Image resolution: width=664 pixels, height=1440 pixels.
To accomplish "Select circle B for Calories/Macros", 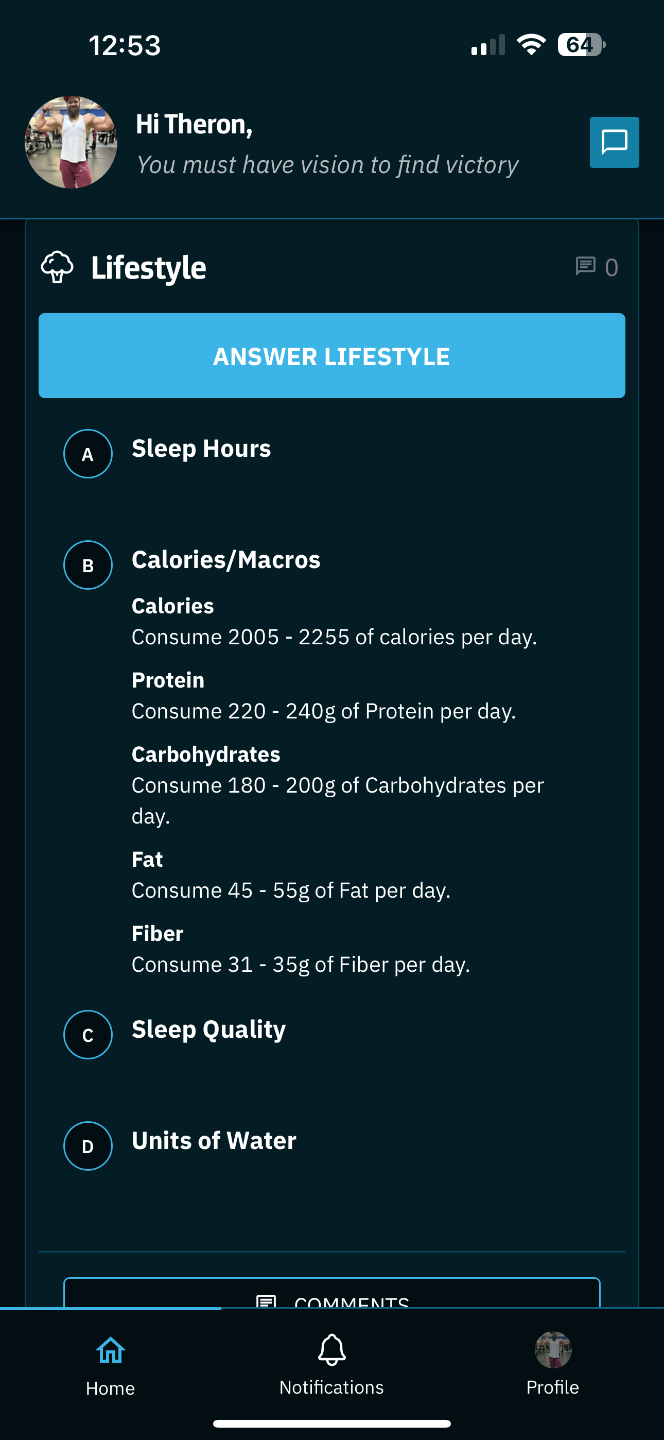I will click(x=88, y=565).
